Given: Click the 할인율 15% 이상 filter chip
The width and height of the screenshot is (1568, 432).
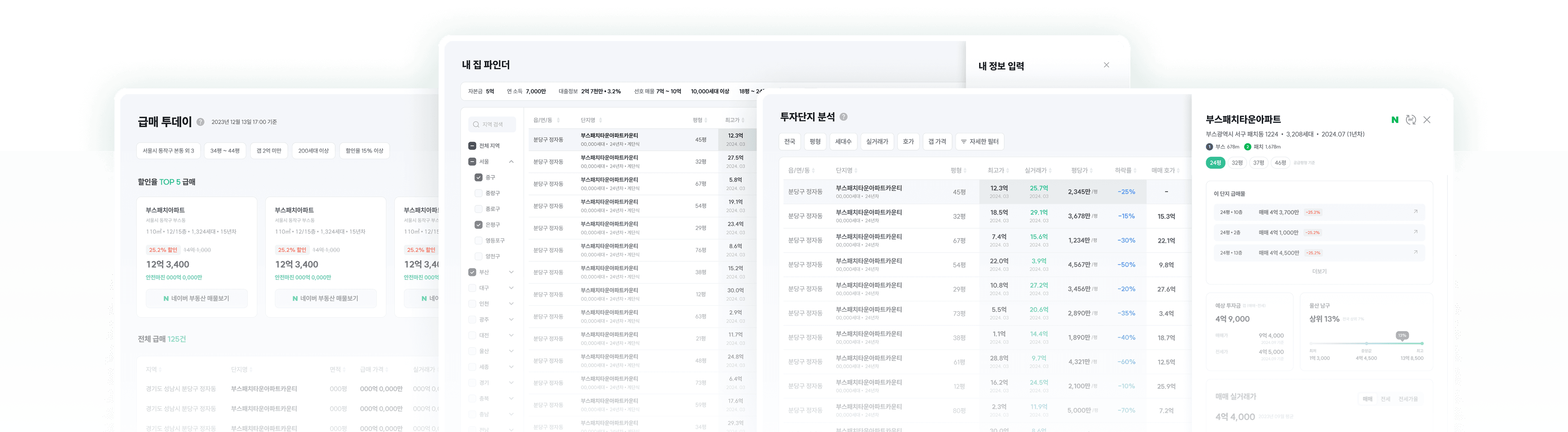Looking at the screenshot, I should pos(364,150).
